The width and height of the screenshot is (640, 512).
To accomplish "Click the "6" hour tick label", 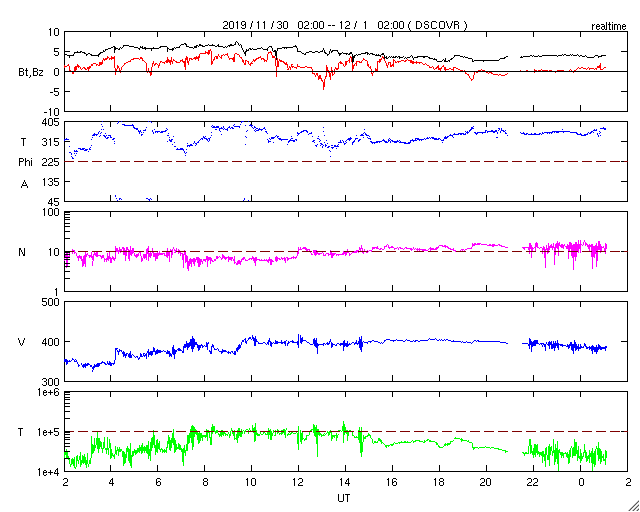I will (x=158, y=483).
